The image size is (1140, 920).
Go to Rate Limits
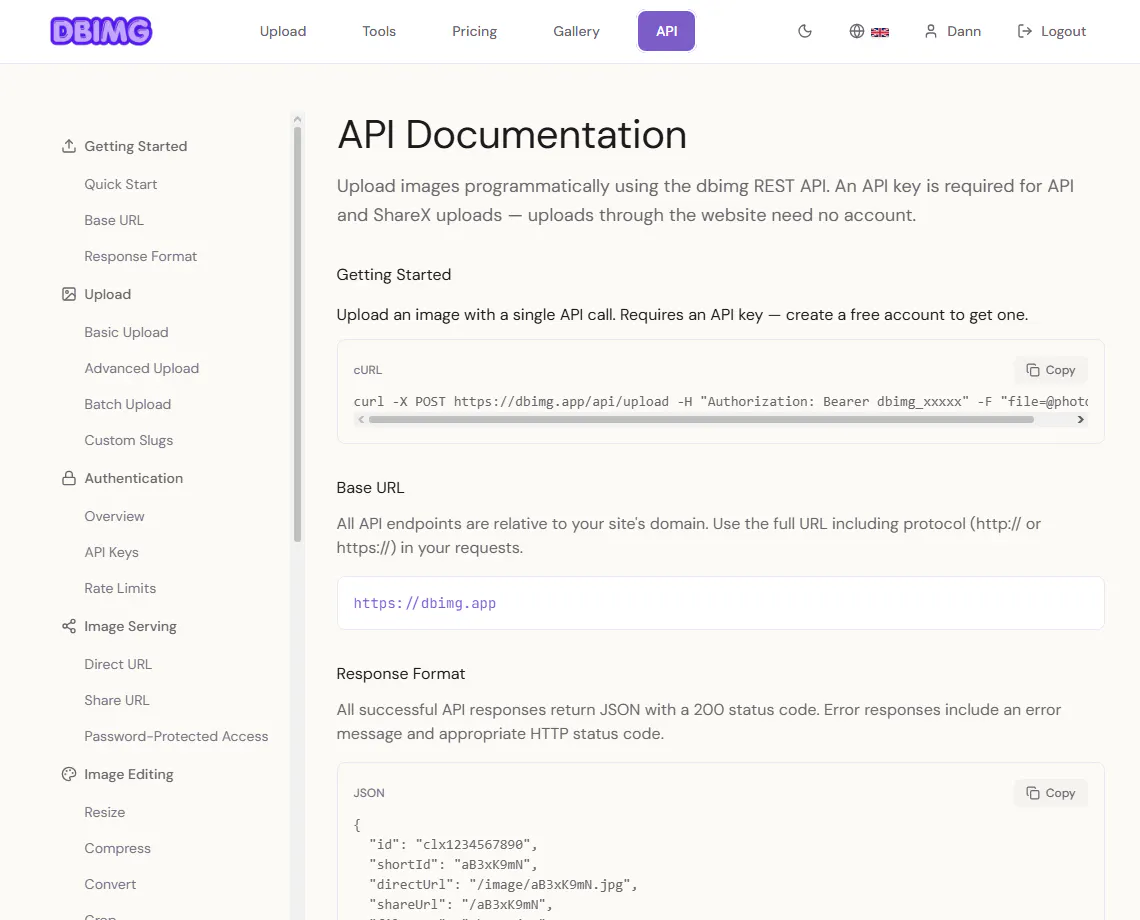pos(120,588)
